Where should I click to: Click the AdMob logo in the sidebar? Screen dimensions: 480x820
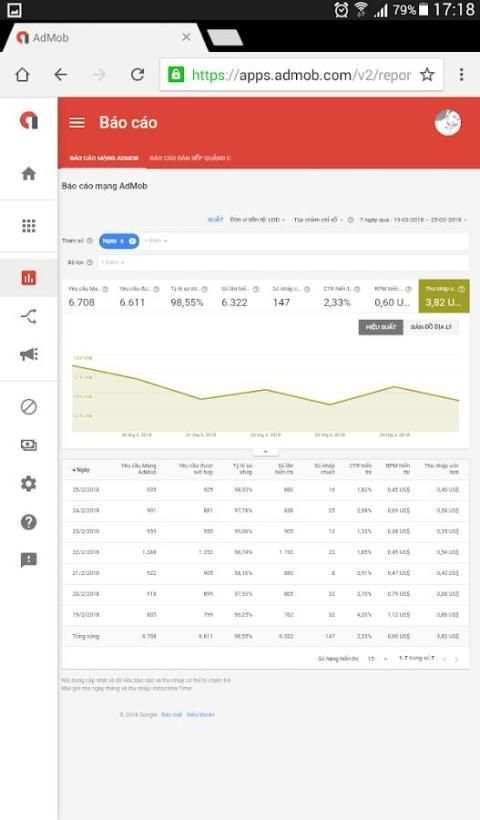[29, 121]
